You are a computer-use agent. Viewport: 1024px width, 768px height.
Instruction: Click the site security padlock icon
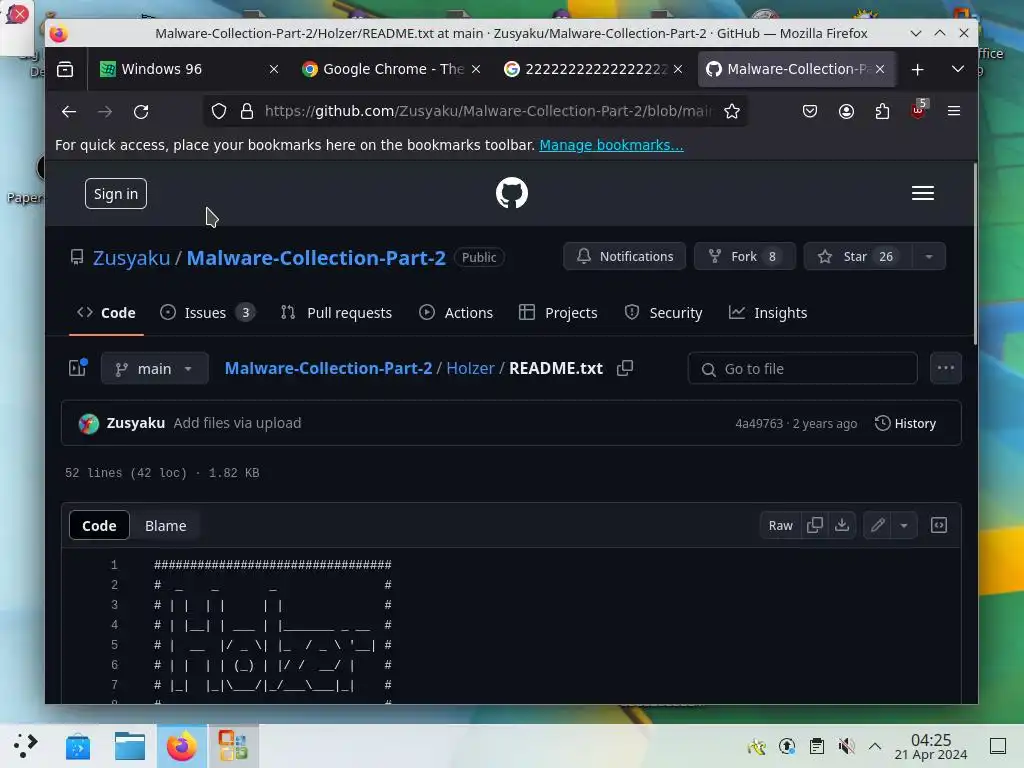tap(247, 112)
